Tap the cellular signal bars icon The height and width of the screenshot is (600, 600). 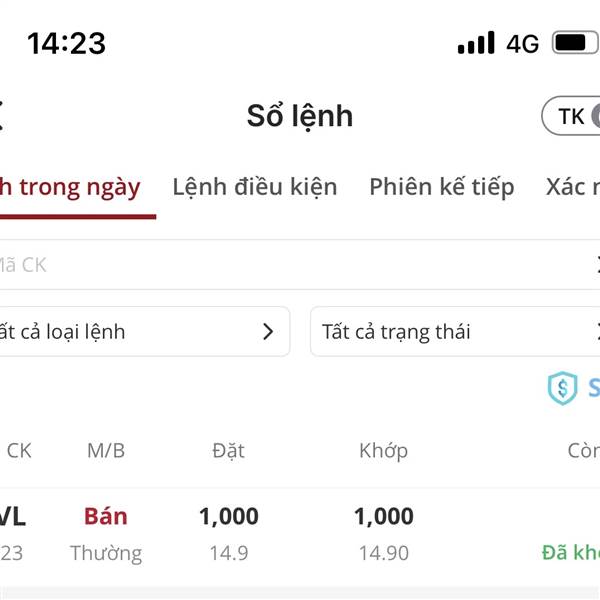point(476,43)
